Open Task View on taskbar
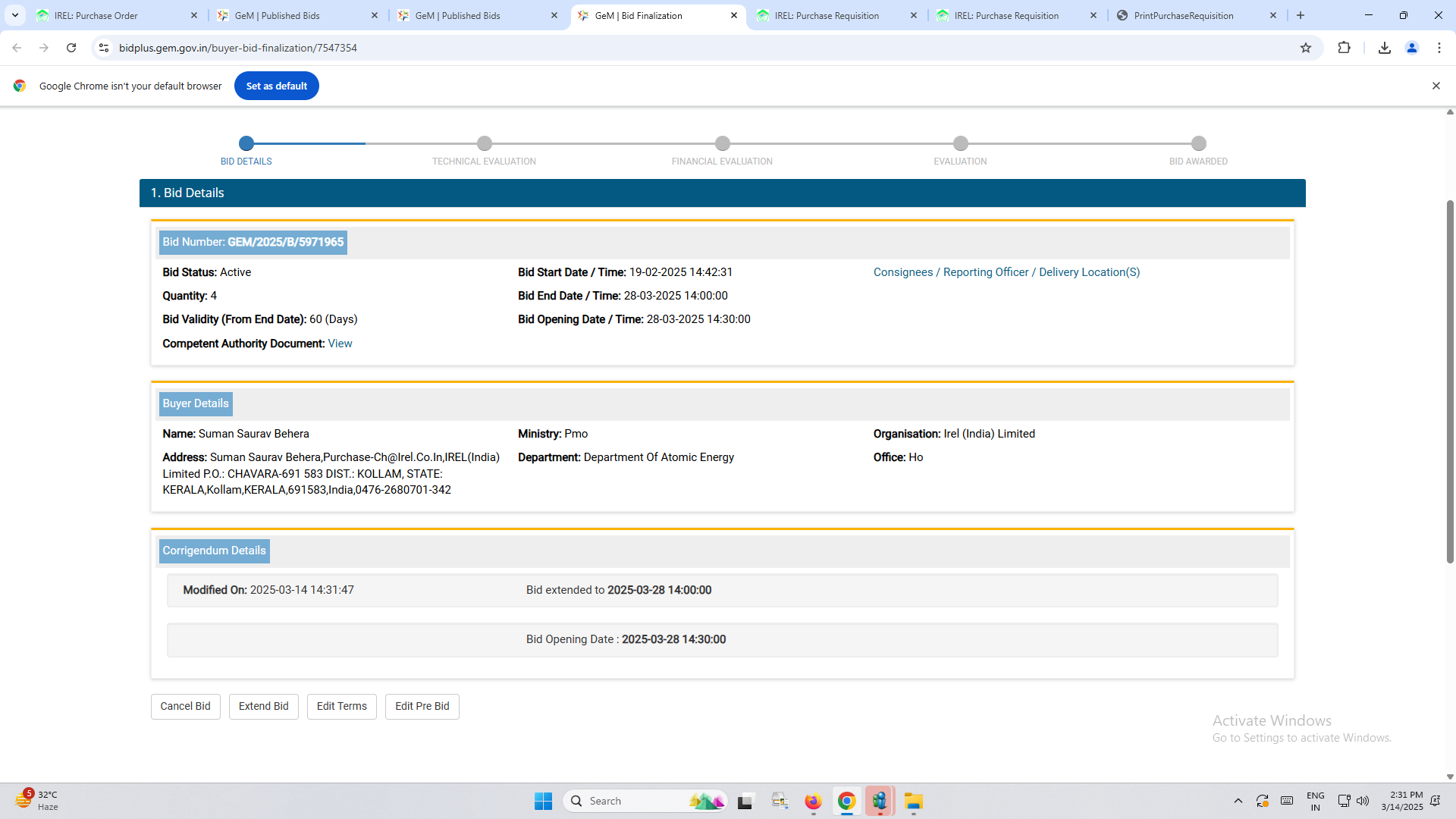 coord(746,801)
